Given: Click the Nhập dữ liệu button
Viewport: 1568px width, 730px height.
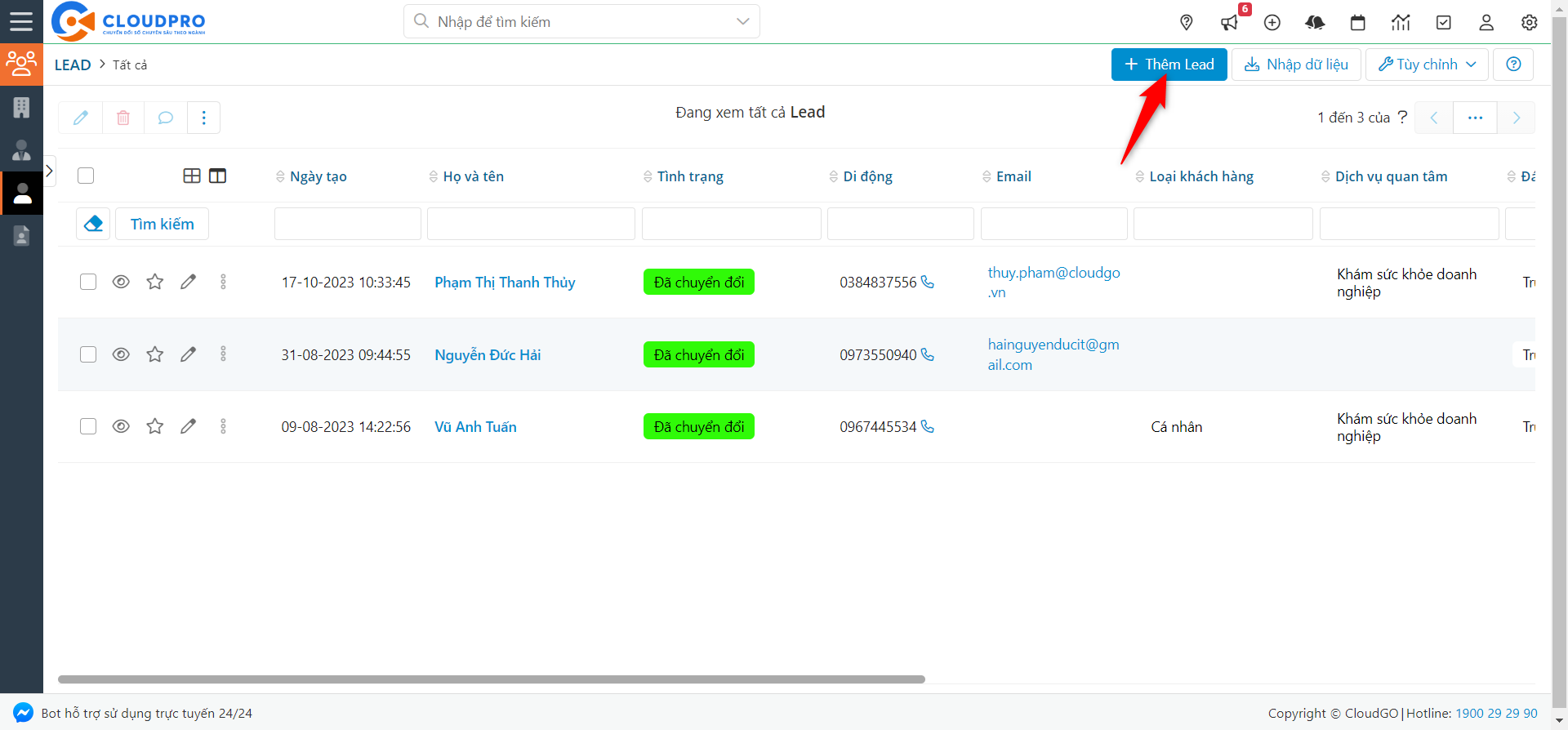Looking at the screenshot, I should click(x=1296, y=65).
